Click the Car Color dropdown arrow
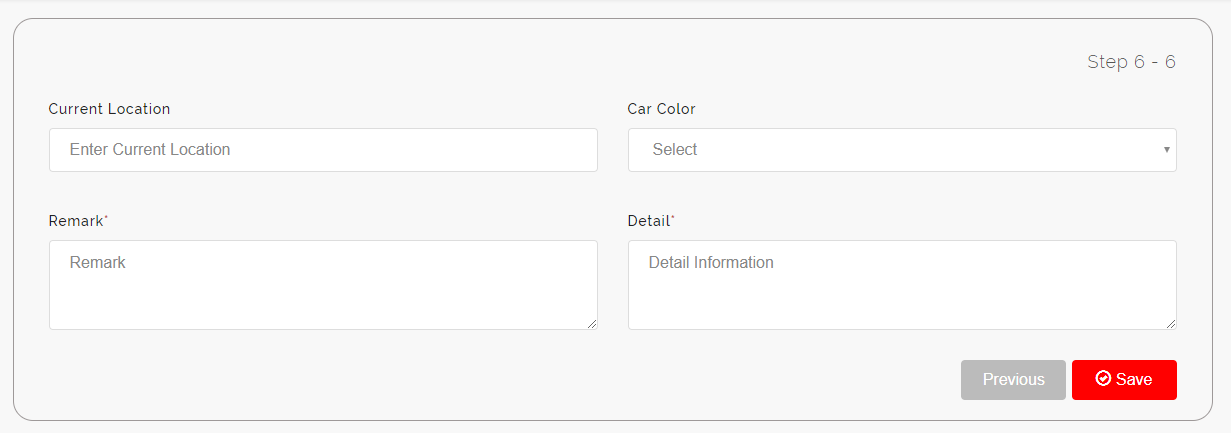The height and width of the screenshot is (433, 1231). [1166, 150]
